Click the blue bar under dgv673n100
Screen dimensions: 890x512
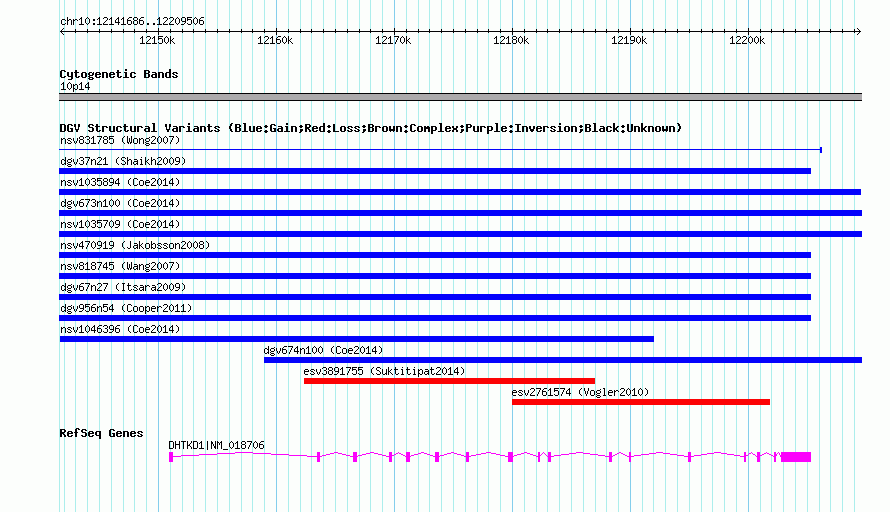tap(461, 213)
